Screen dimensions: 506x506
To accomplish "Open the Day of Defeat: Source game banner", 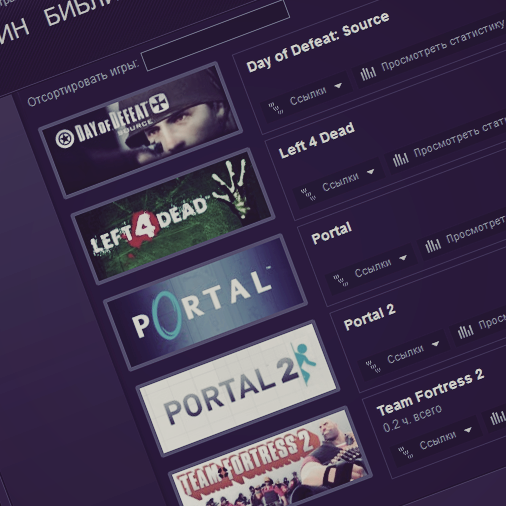I will [141, 129].
